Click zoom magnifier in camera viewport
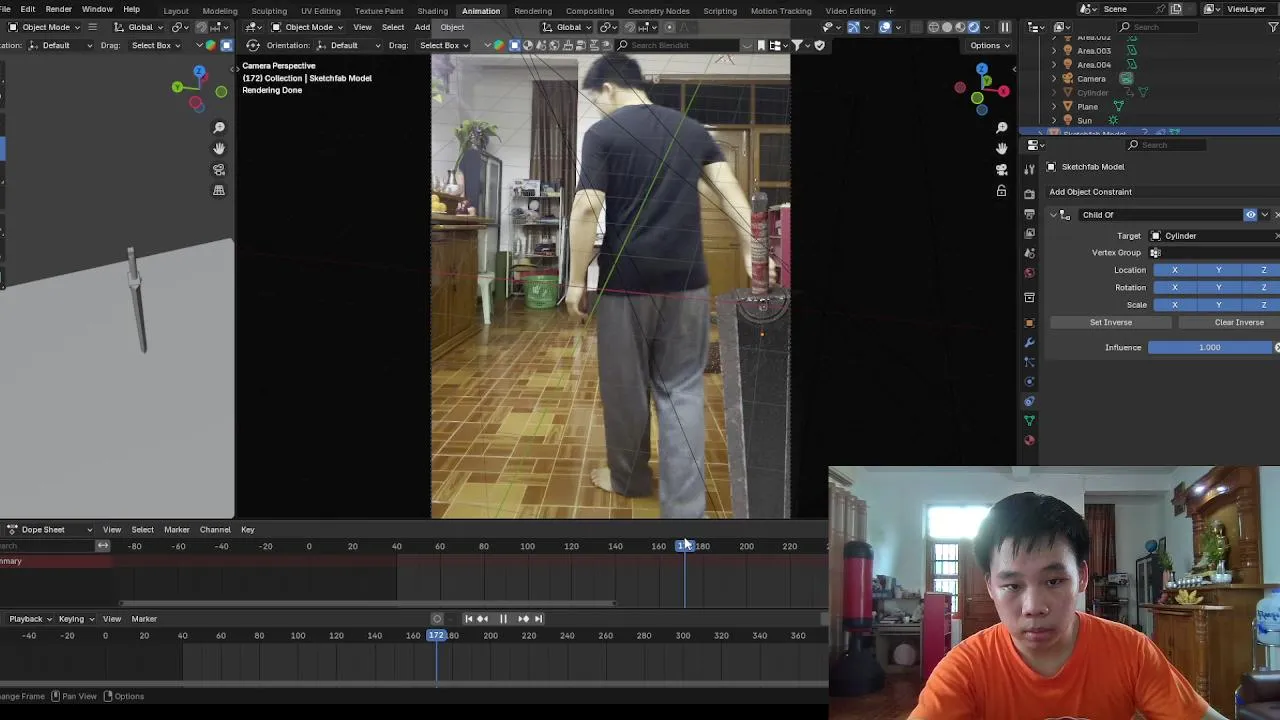Viewport: 1280px width, 720px height. pyautogui.click(x=1001, y=127)
